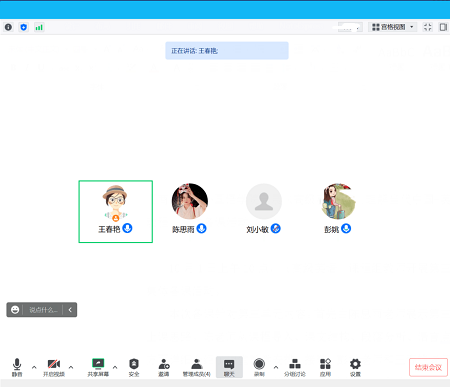The height and width of the screenshot is (387, 450).
Task: Click the exit fullscreen arrows icon
Action: (428, 27)
